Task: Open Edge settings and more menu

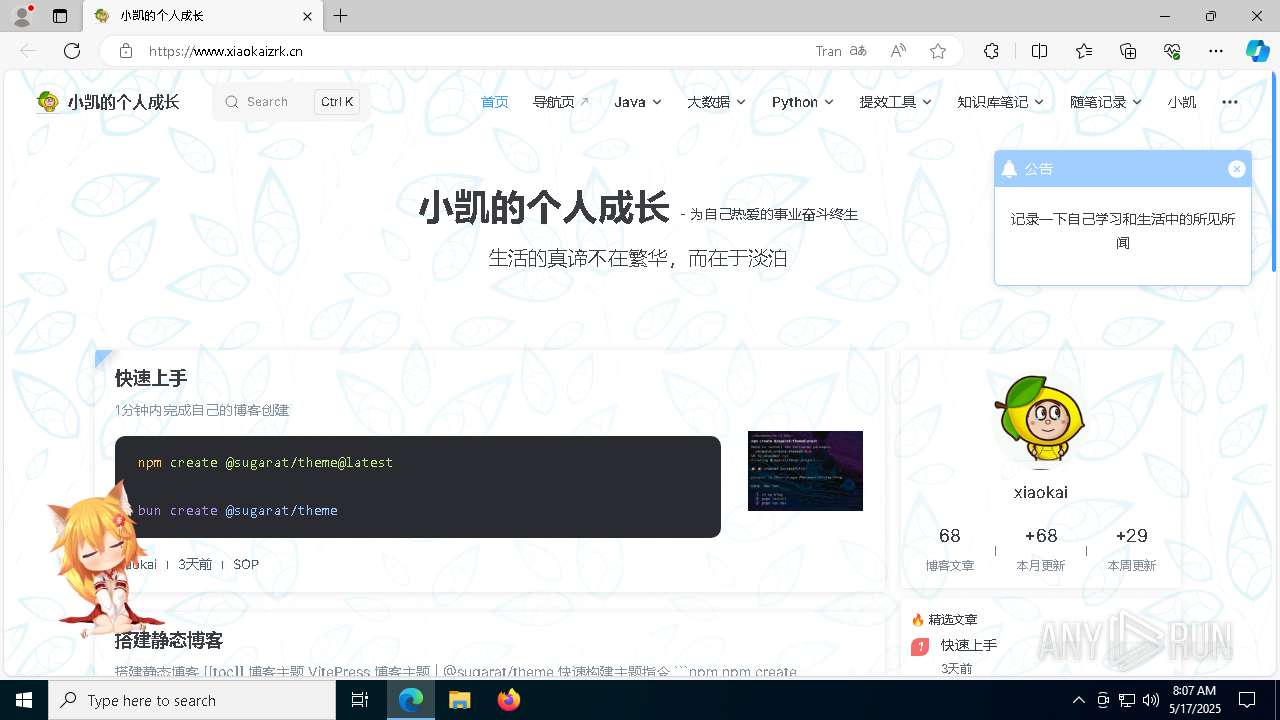Action: 1216,51
